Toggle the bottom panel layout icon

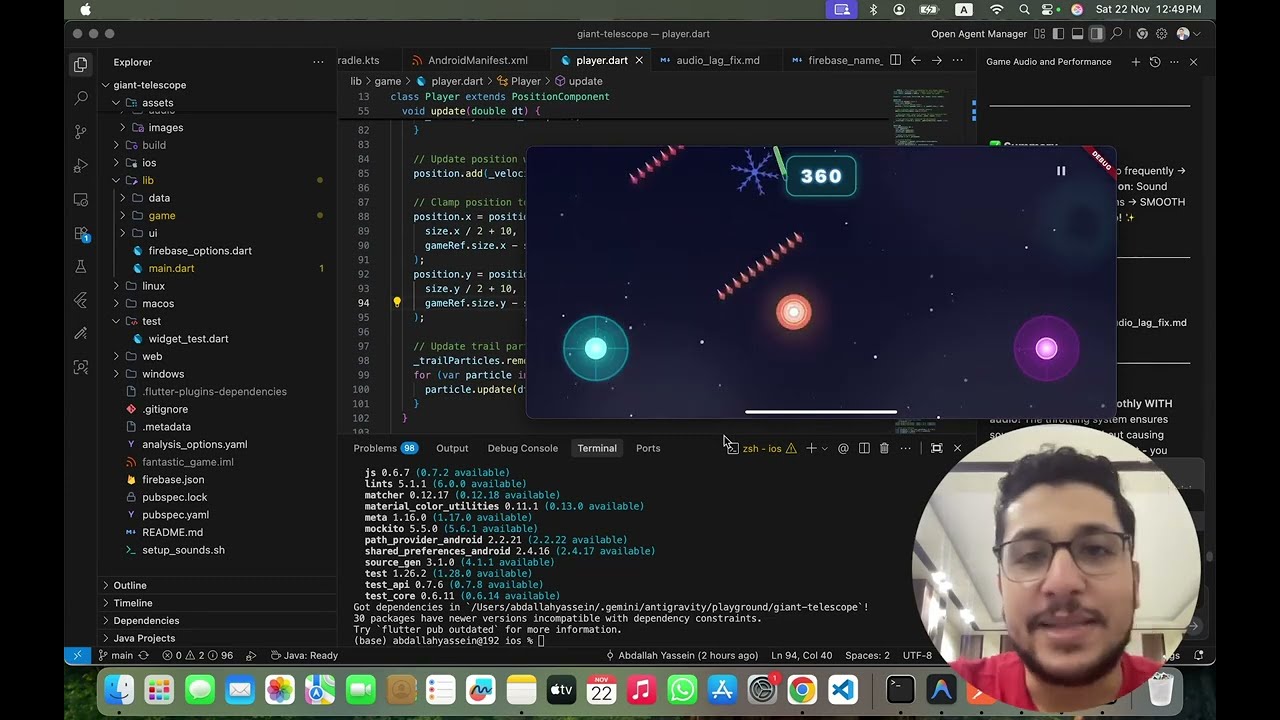1078,34
